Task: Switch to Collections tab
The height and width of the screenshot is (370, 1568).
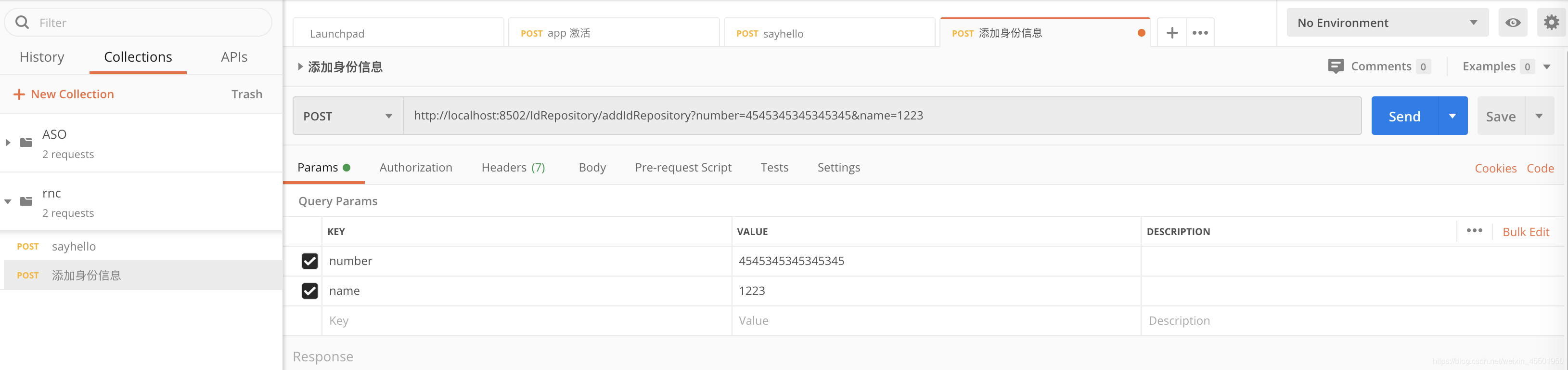Action: coord(138,57)
